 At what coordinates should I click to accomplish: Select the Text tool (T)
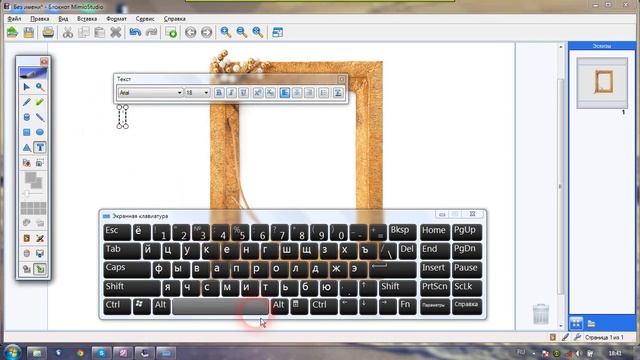40,147
